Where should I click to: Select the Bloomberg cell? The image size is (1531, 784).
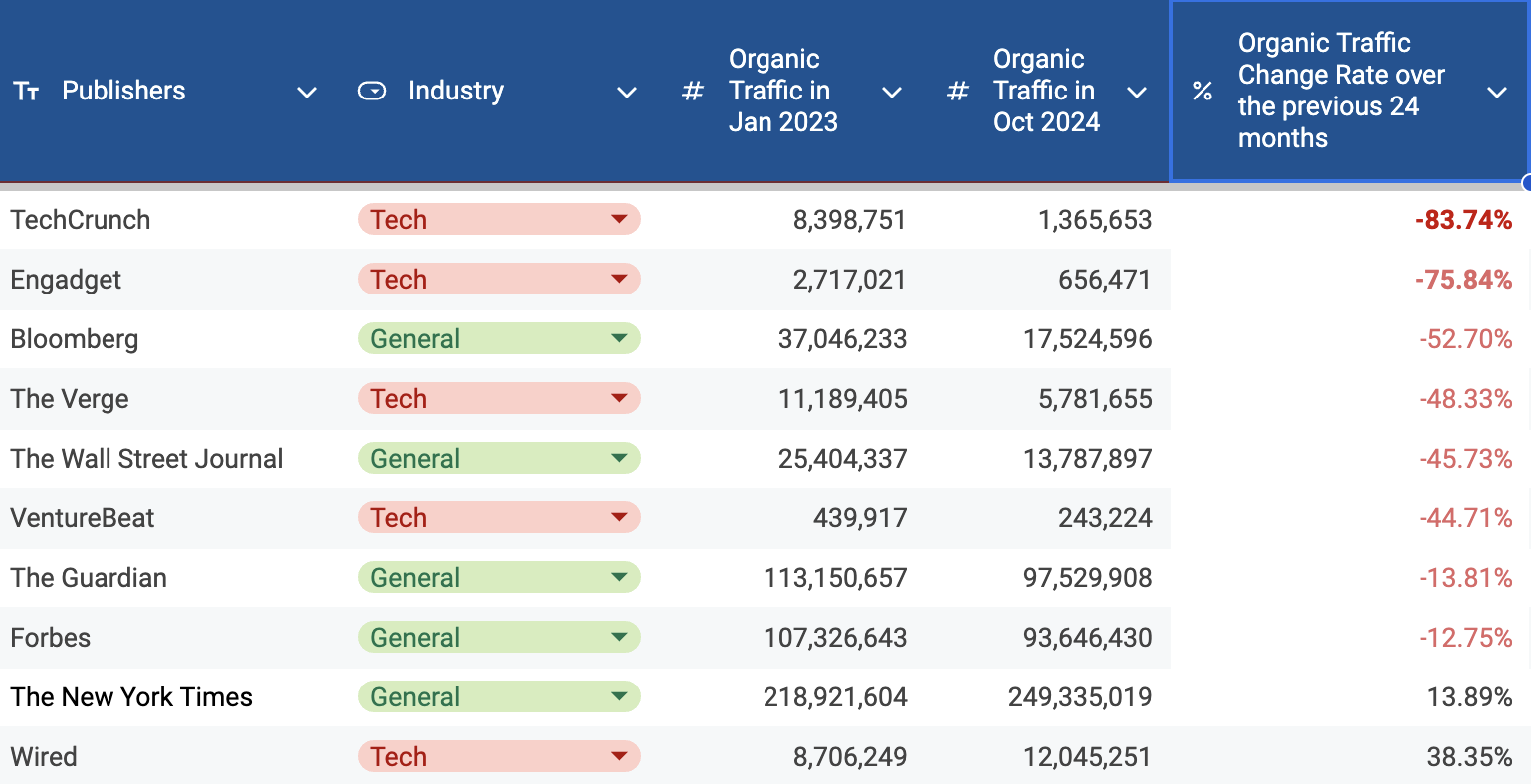173,338
